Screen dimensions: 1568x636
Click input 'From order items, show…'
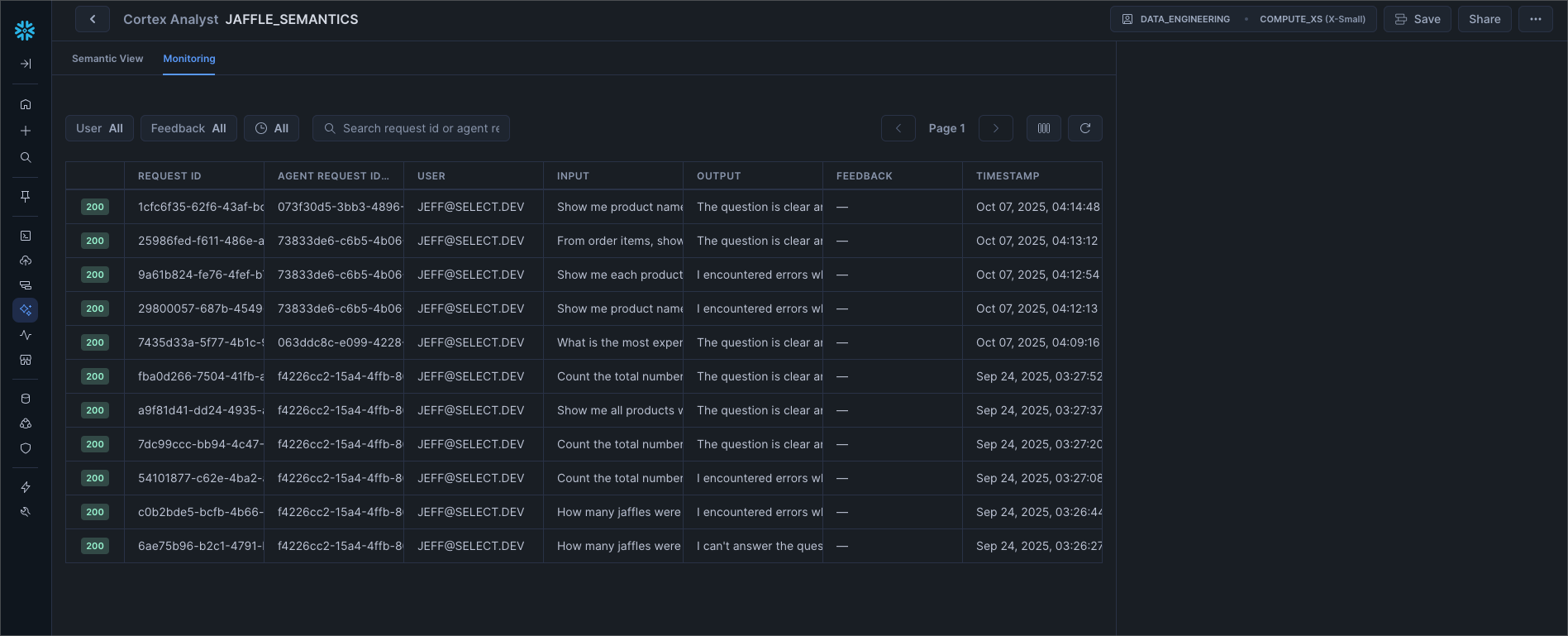coord(620,241)
